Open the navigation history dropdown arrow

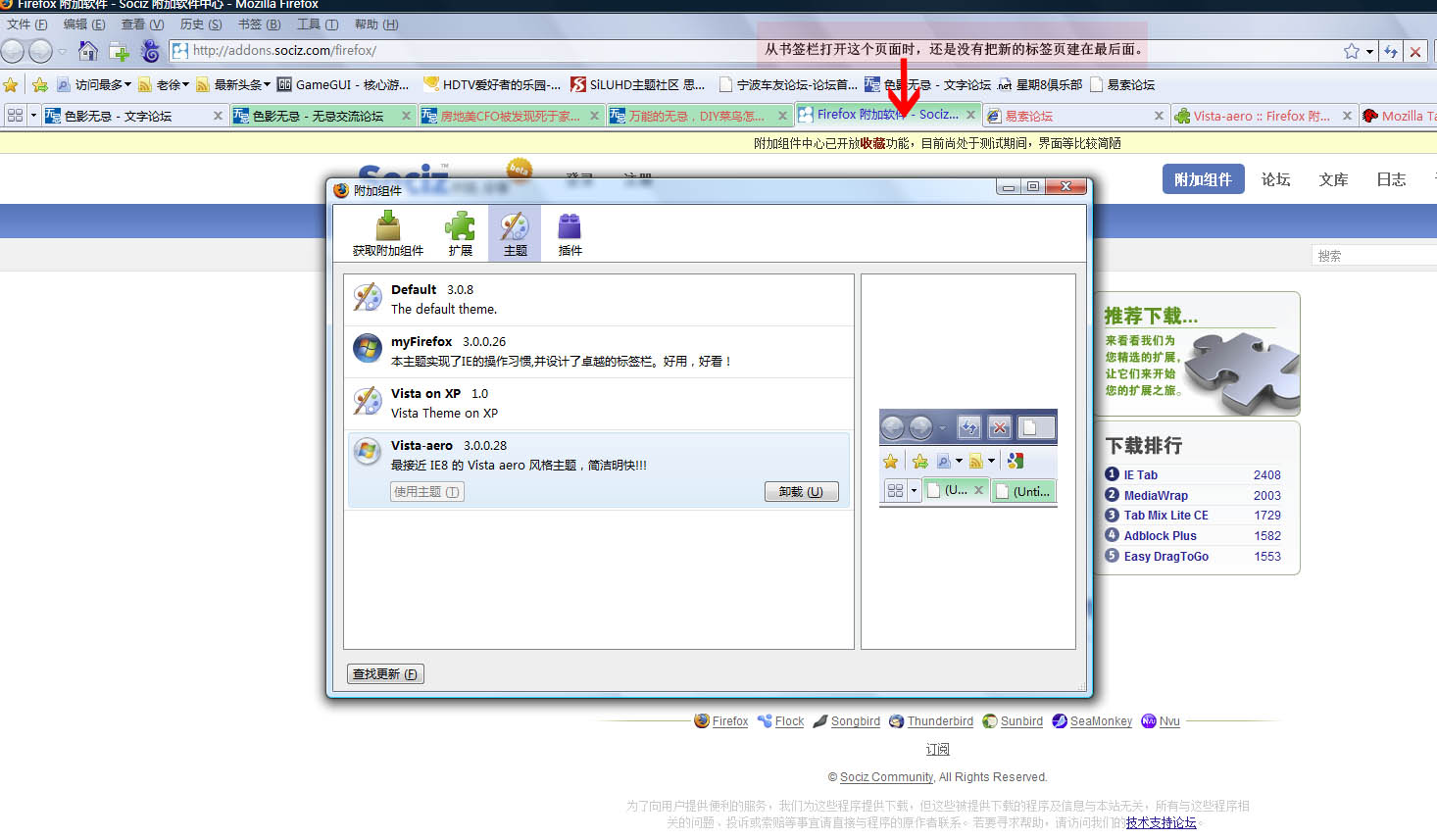click(63, 51)
